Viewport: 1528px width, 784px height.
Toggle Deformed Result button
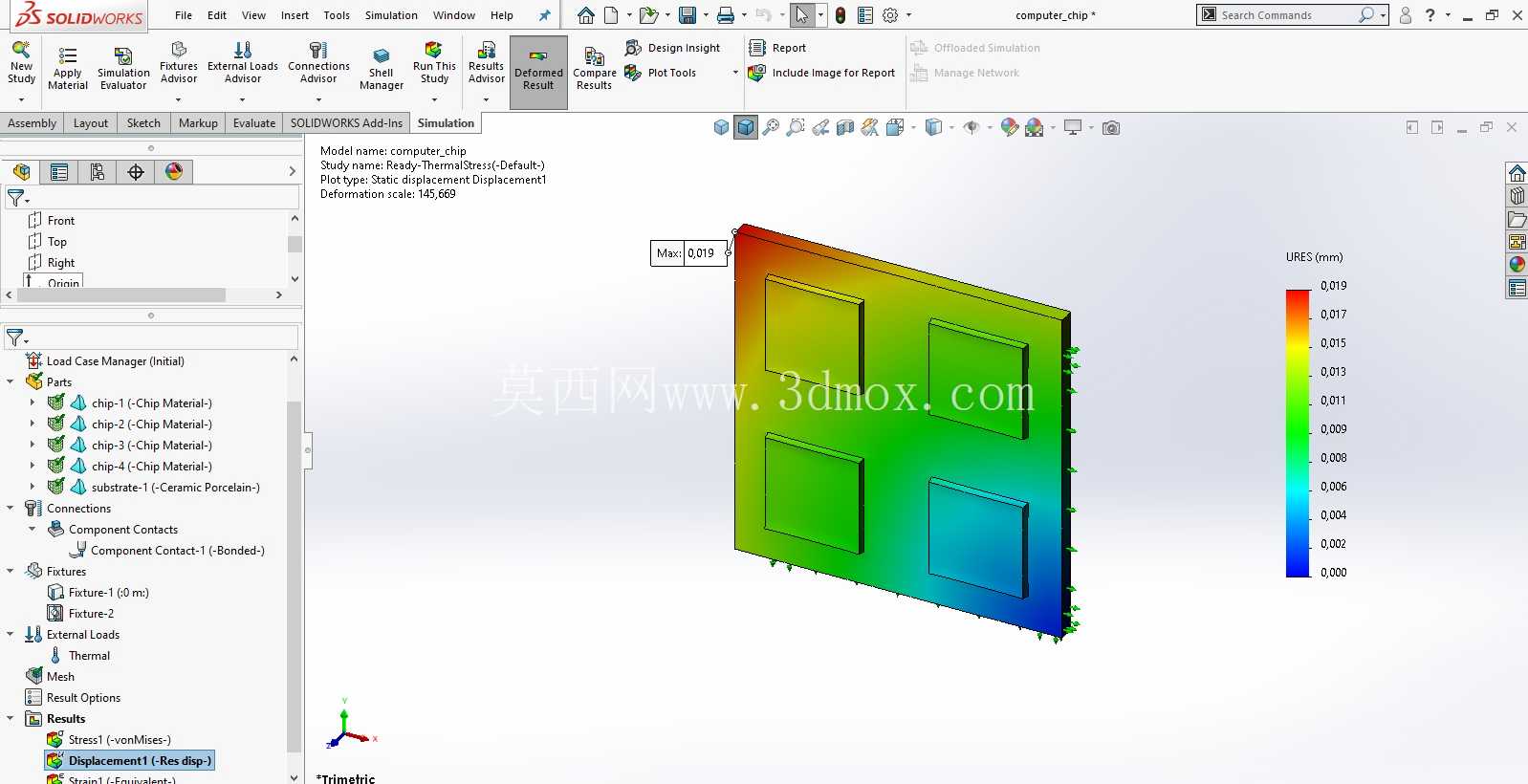pyautogui.click(x=538, y=73)
